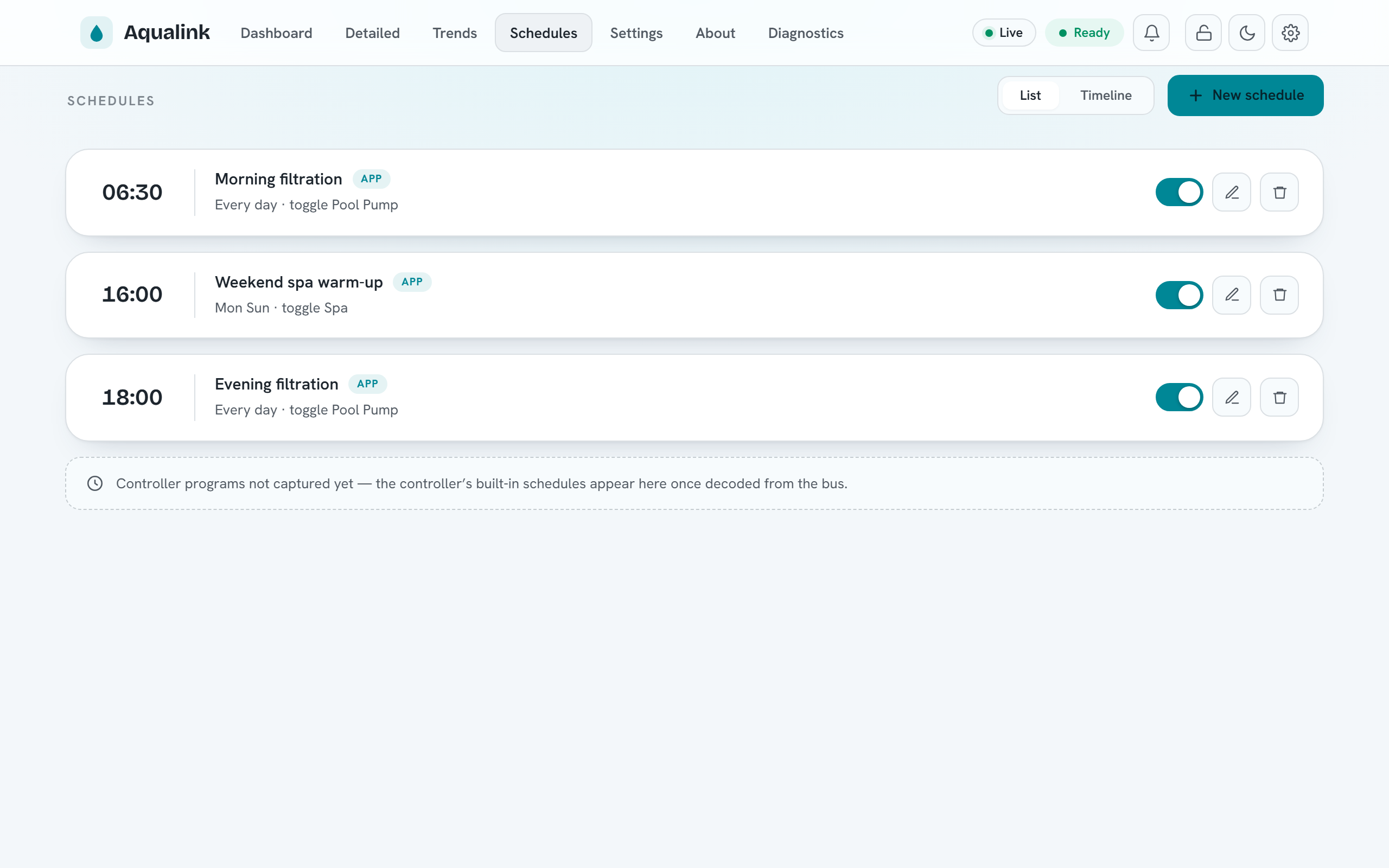Click the Weekend spa warm-up title
This screenshot has width=1389, height=868.
coord(298,282)
